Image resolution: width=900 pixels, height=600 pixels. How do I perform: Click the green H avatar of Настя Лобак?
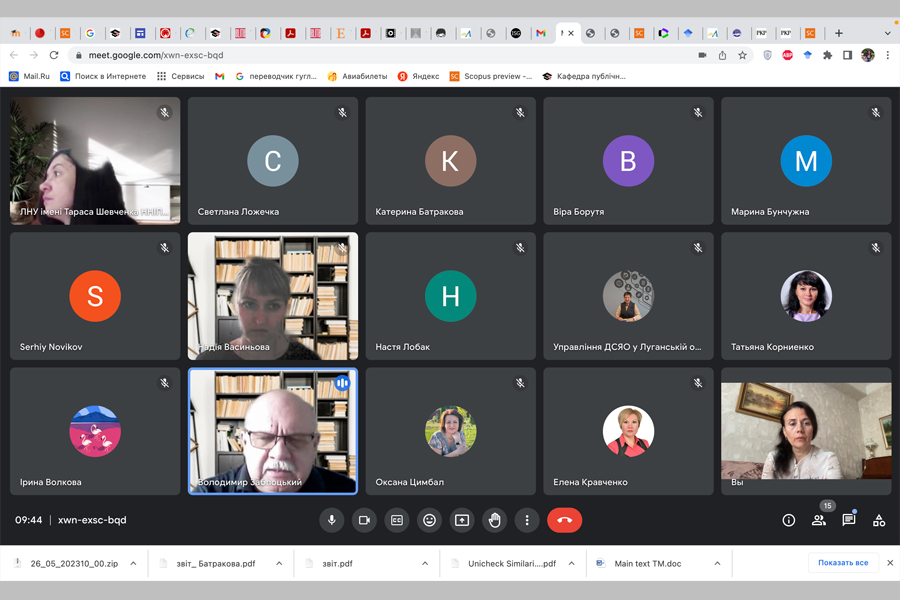(x=451, y=296)
